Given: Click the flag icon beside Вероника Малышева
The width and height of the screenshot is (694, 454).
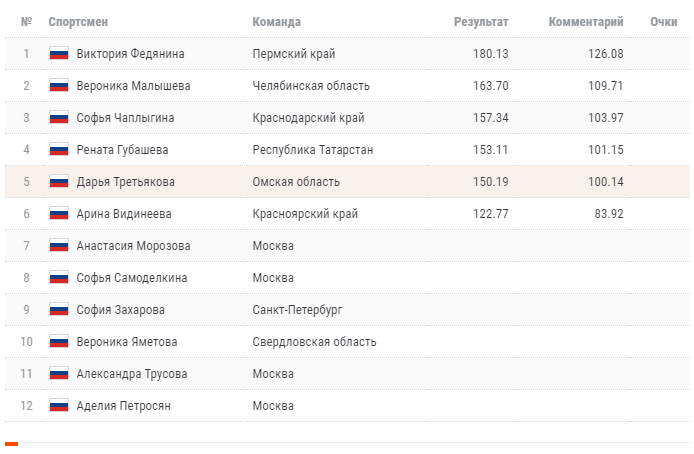Looking at the screenshot, I should click(58, 86).
